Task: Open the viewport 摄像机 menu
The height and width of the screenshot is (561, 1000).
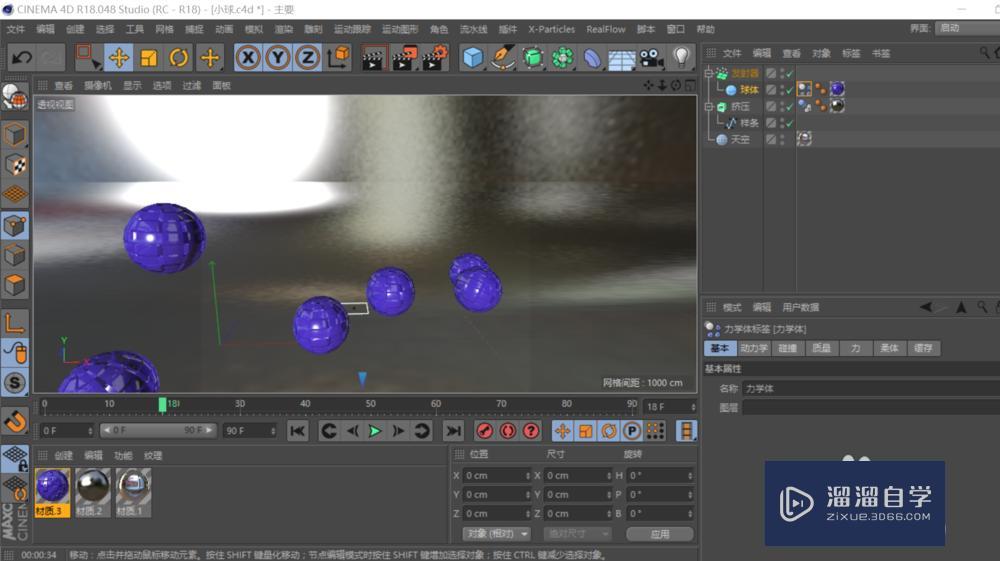Action: 98,85
